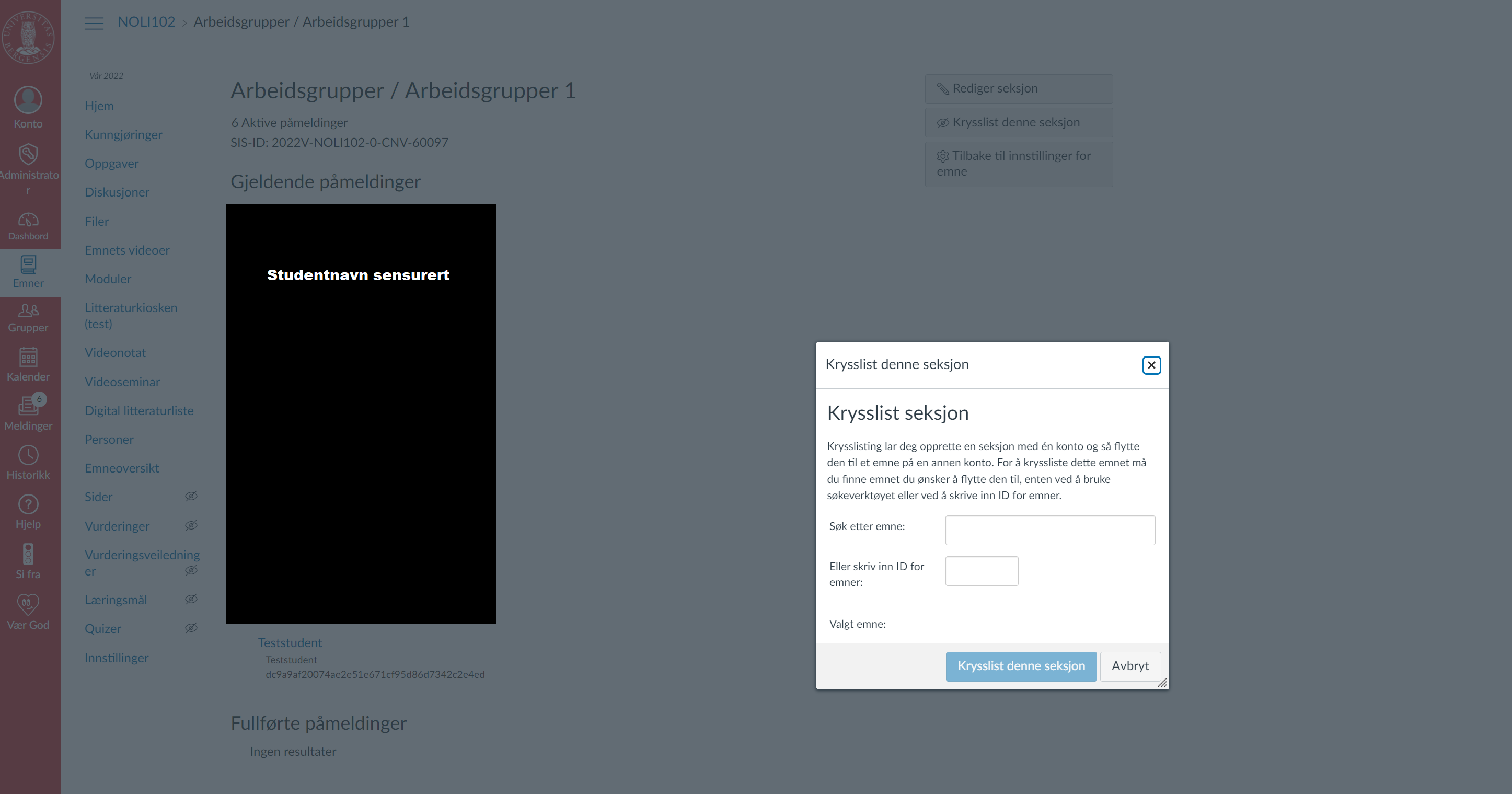Image resolution: width=1512 pixels, height=794 pixels.
Task: Open the Hjelp question mark icon
Action: point(28,504)
